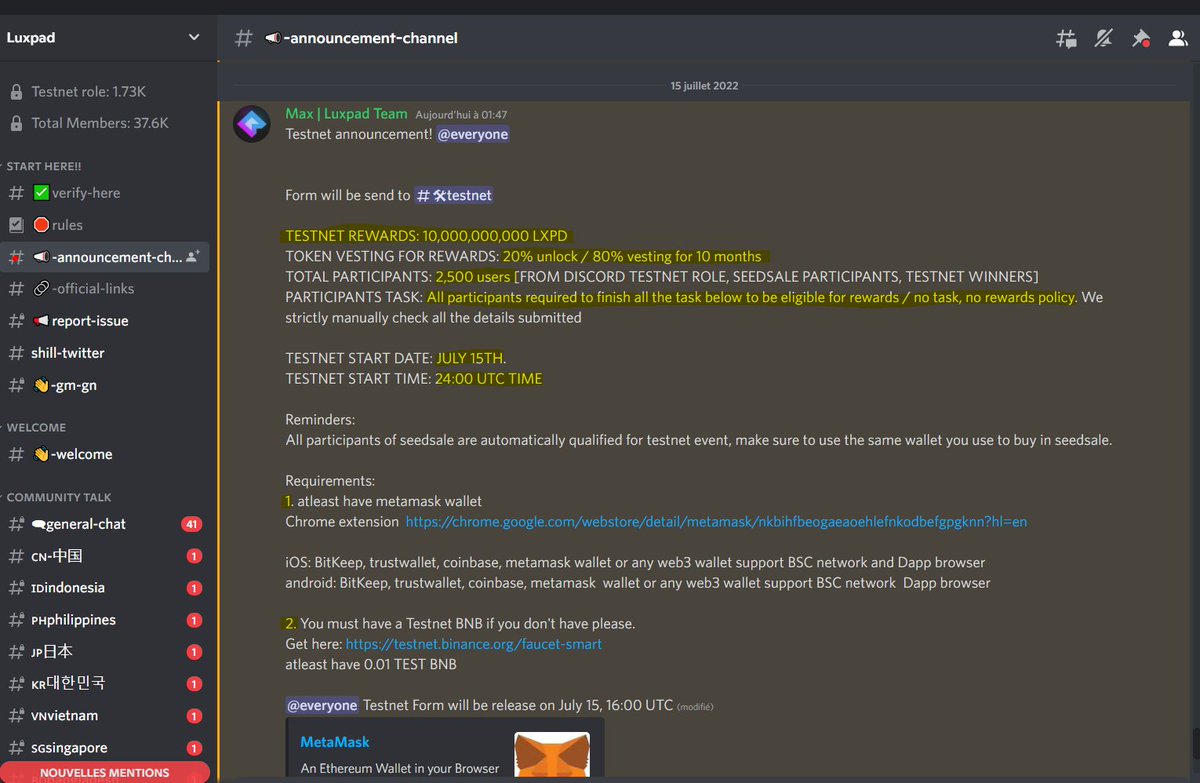Open the rules channel

pyautogui.click(x=105, y=225)
